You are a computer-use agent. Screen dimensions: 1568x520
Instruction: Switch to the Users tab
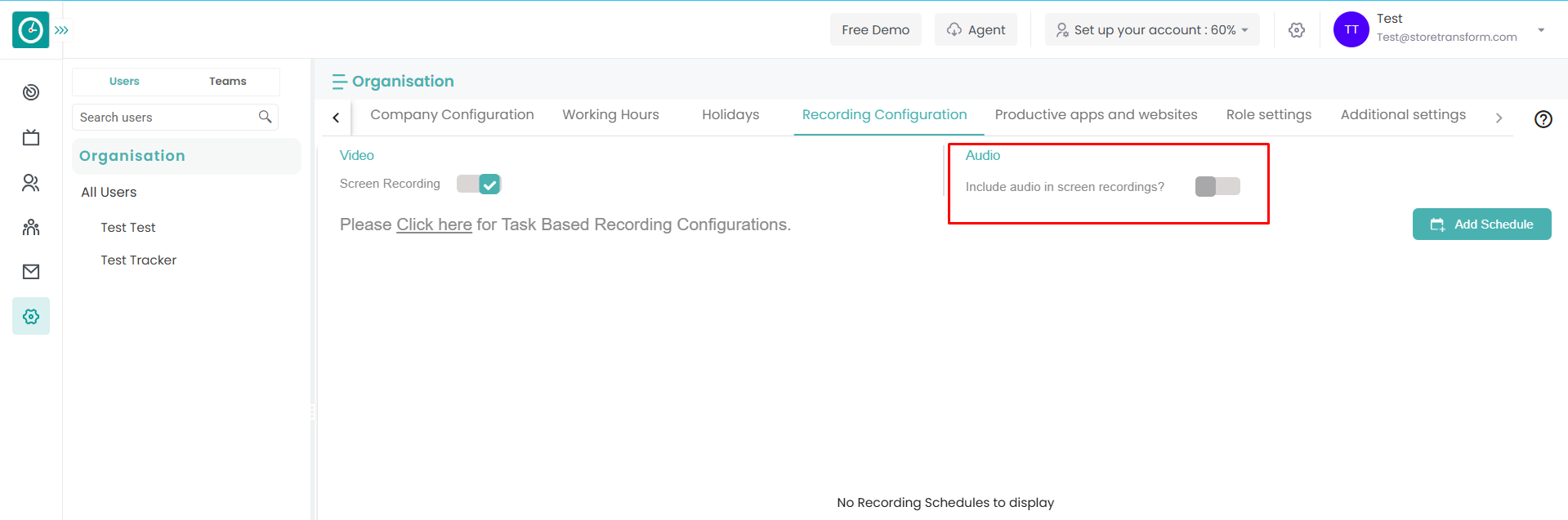(124, 82)
